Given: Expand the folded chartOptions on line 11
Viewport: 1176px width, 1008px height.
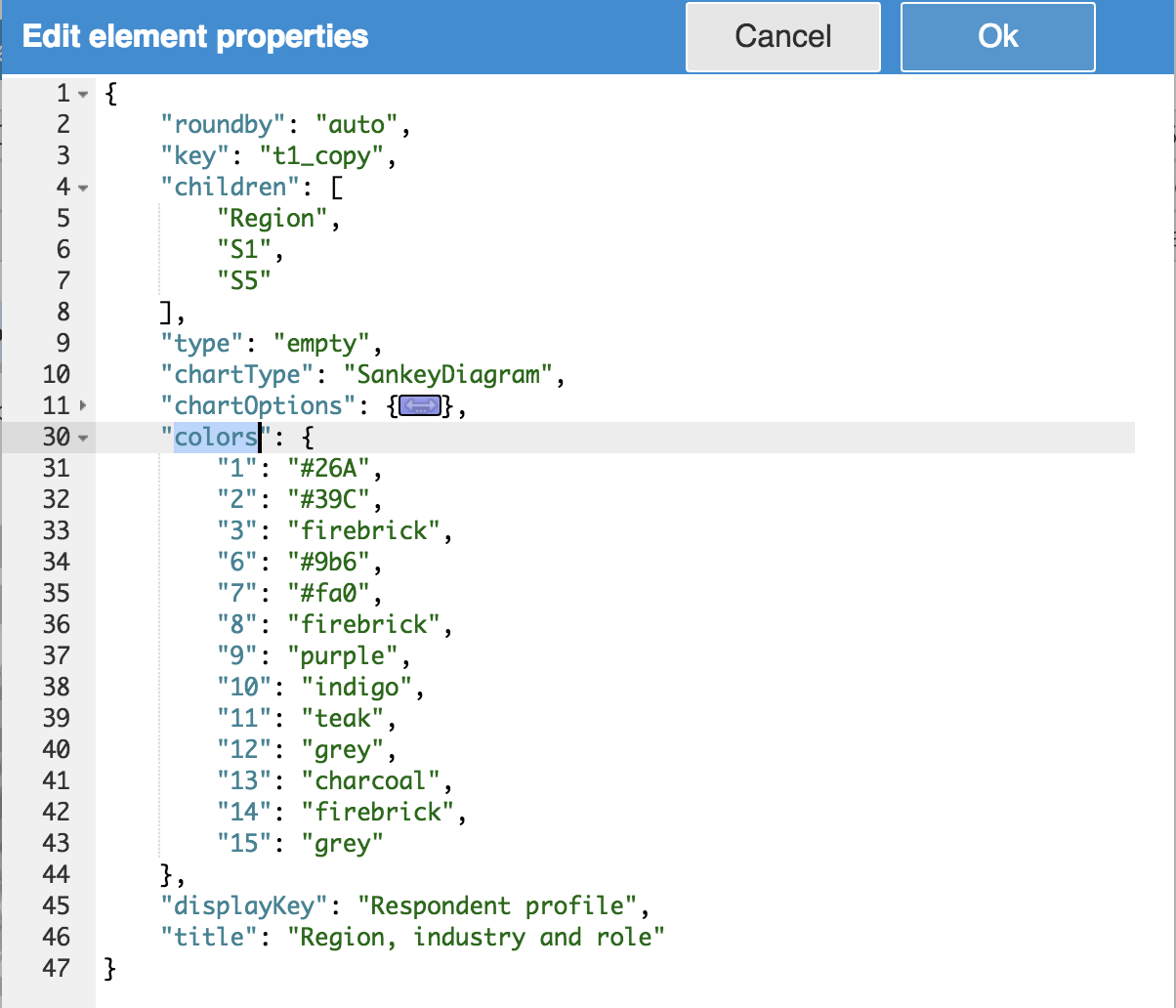Looking at the screenshot, I should click(x=83, y=405).
